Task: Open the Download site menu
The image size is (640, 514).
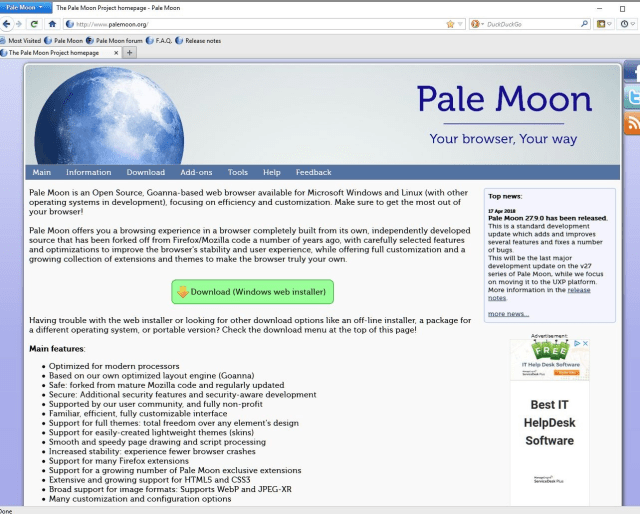Action: point(146,172)
